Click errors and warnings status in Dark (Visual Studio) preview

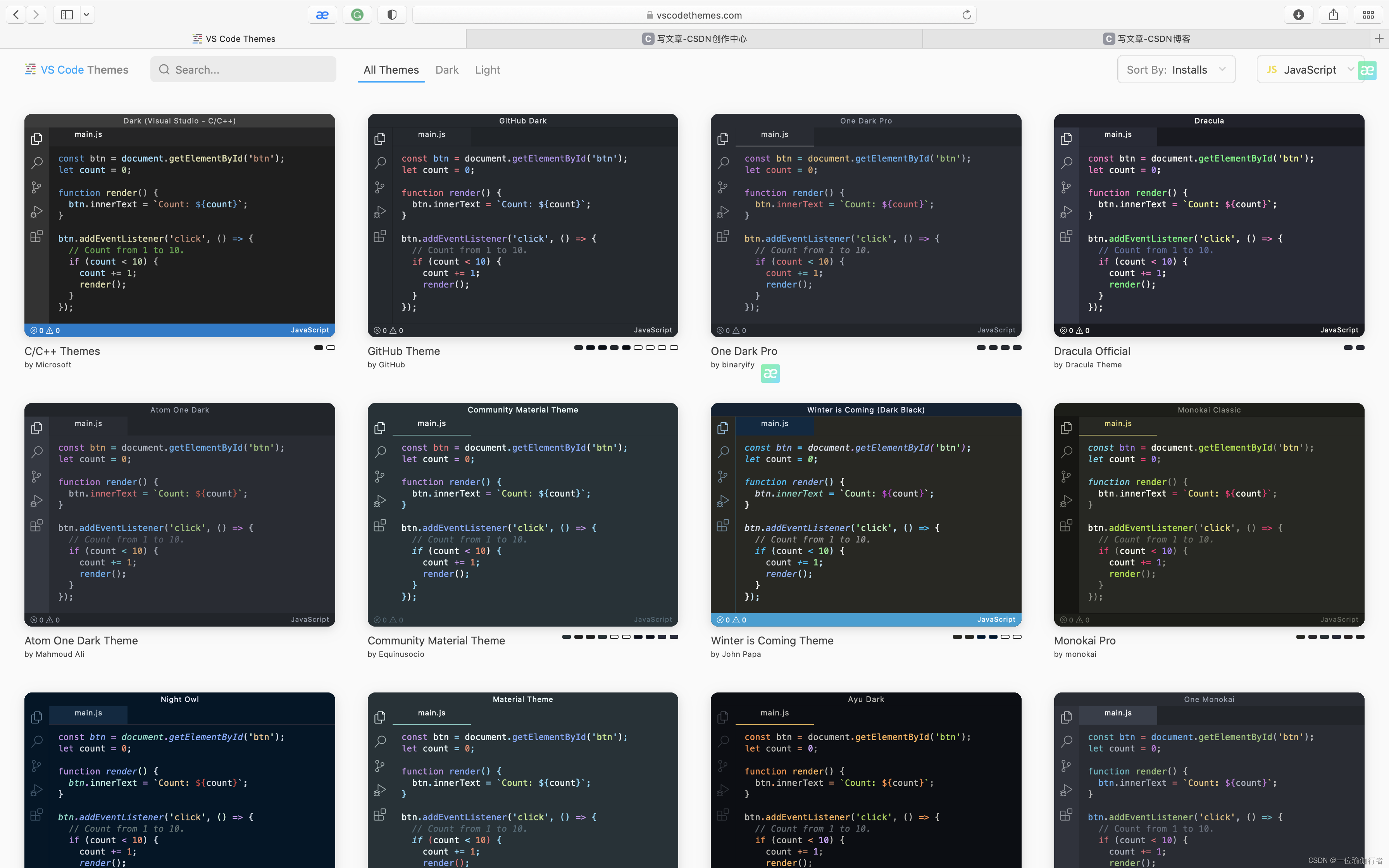[45, 330]
